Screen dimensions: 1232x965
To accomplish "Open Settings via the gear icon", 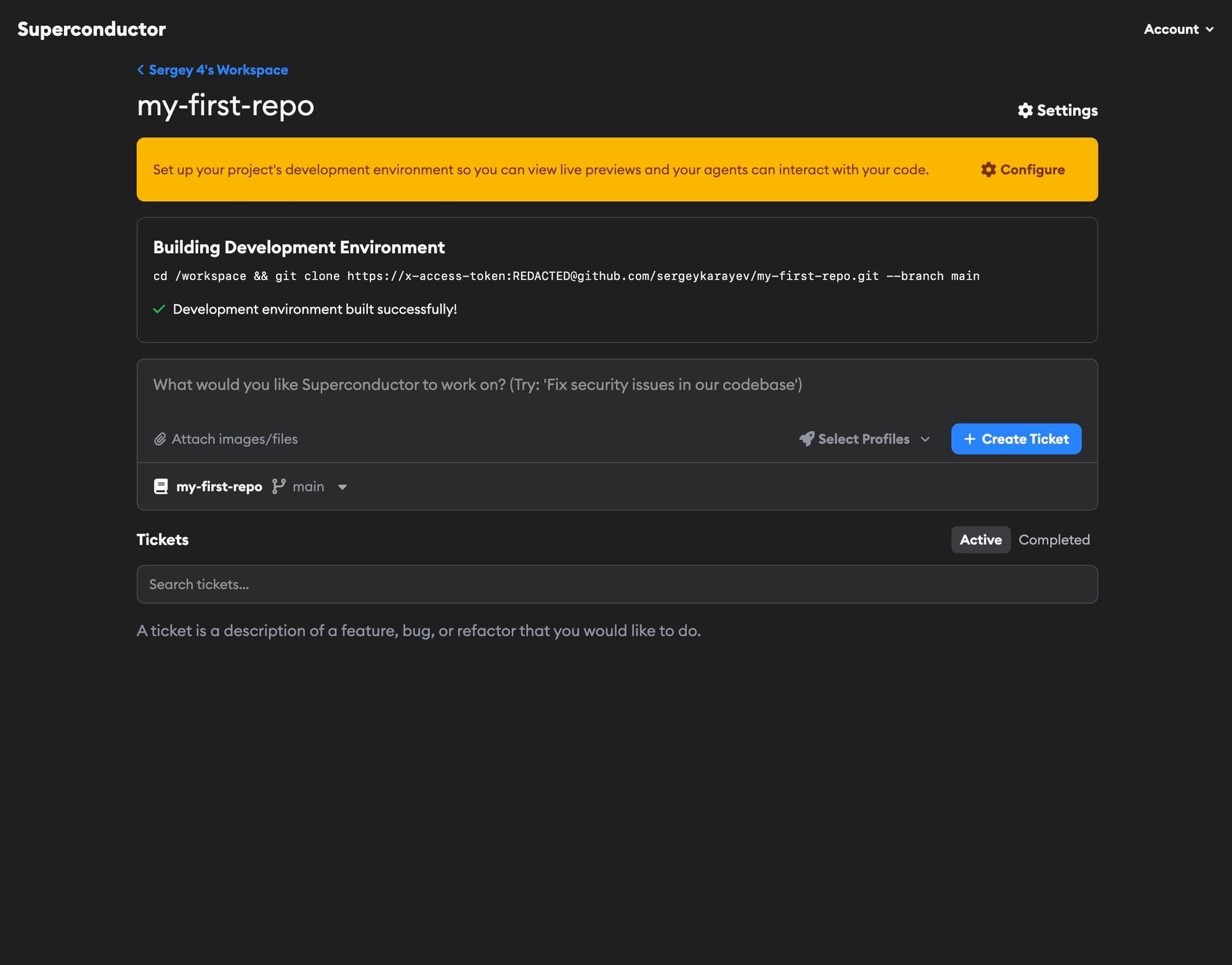I will click(1024, 111).
